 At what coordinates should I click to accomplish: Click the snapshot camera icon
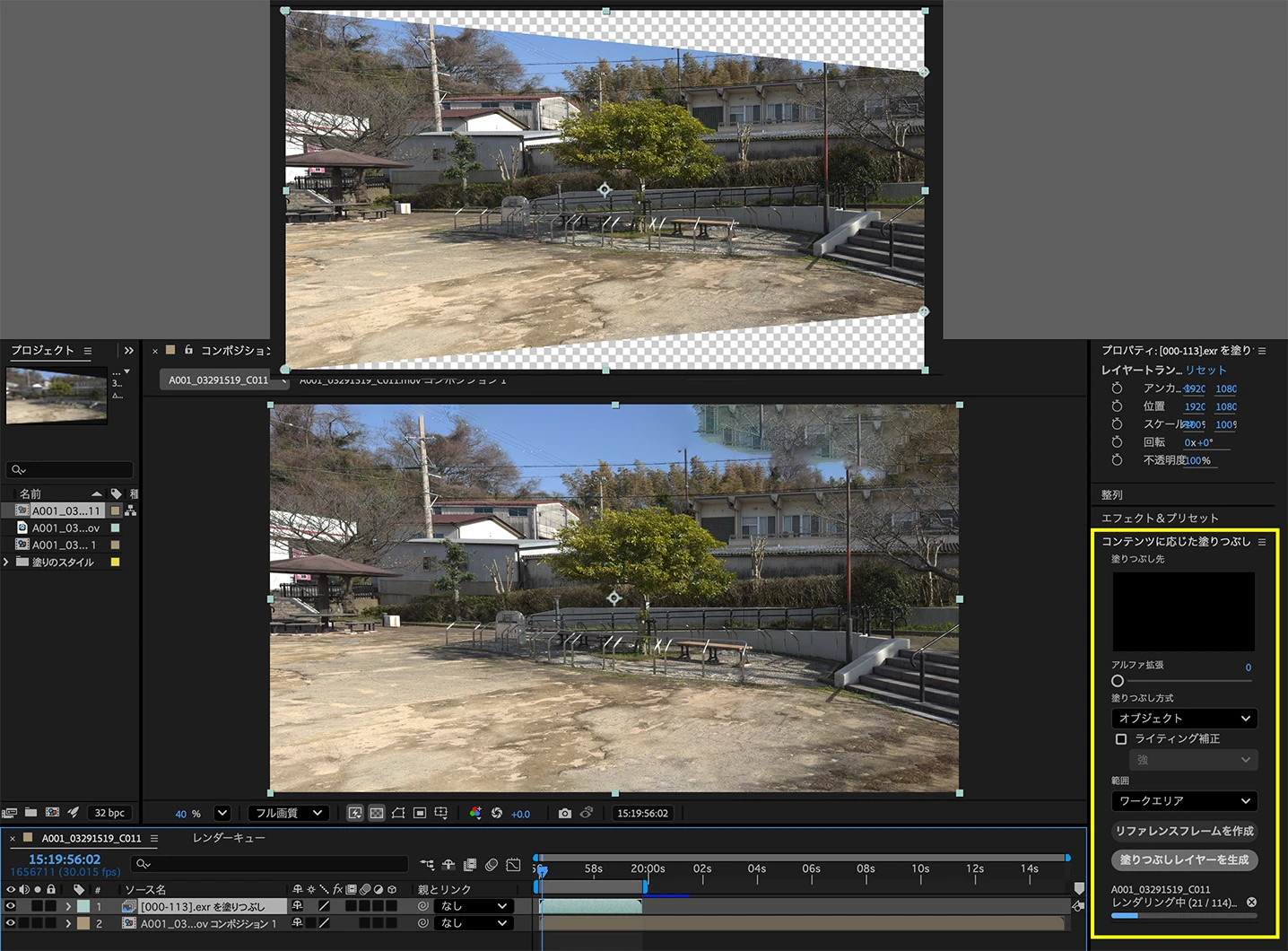click(x=564, y=813)
